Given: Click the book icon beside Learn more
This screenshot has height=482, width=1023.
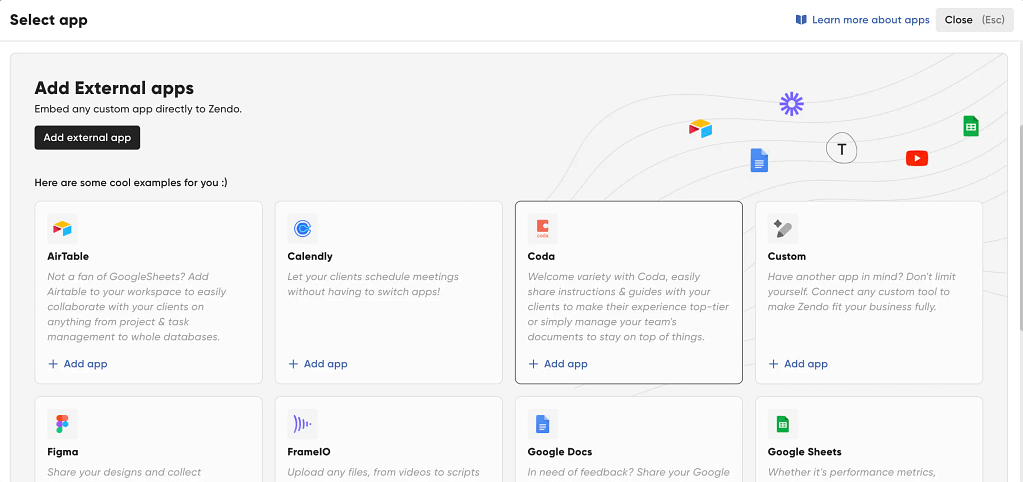Looking at the screenshot, I should pyautogui.click(x=801, y=20).
